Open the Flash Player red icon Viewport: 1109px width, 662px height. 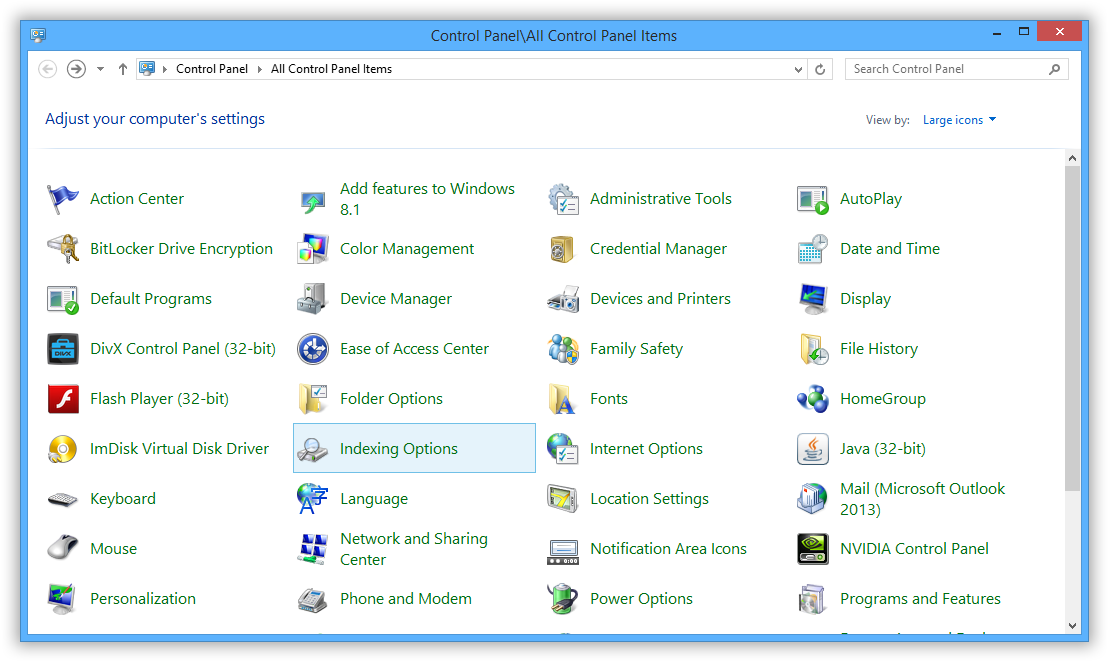click(63, 399)
